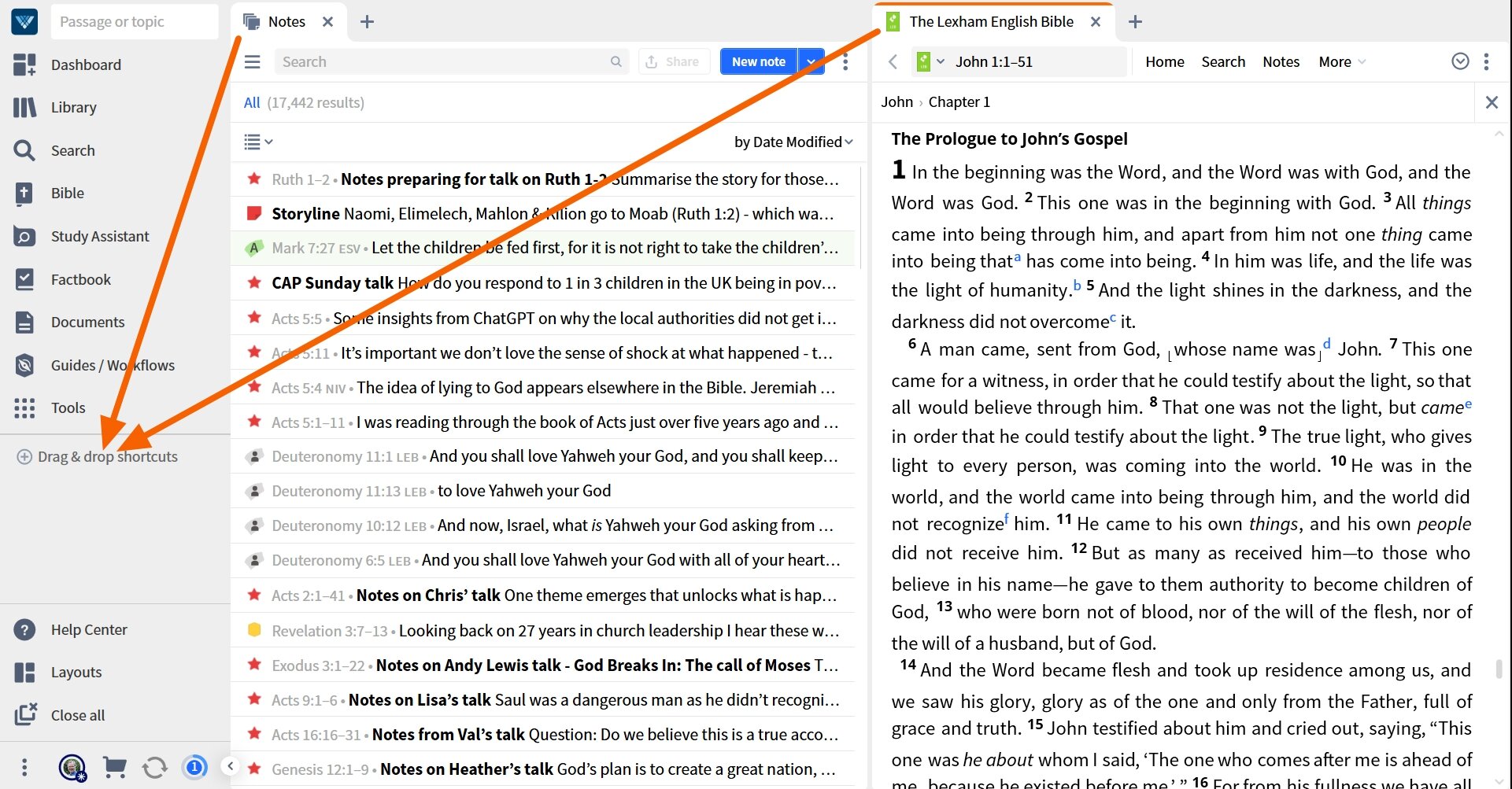Viewport: 1512px width, 789px height.
Task: Add a new tab beside Lexham English Bible
Action: tap(1135, 22)
